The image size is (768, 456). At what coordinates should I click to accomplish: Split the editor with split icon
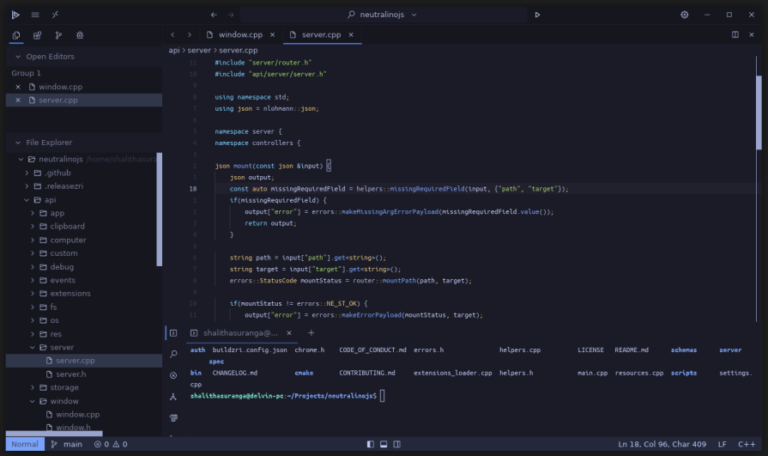coord(735,35)
